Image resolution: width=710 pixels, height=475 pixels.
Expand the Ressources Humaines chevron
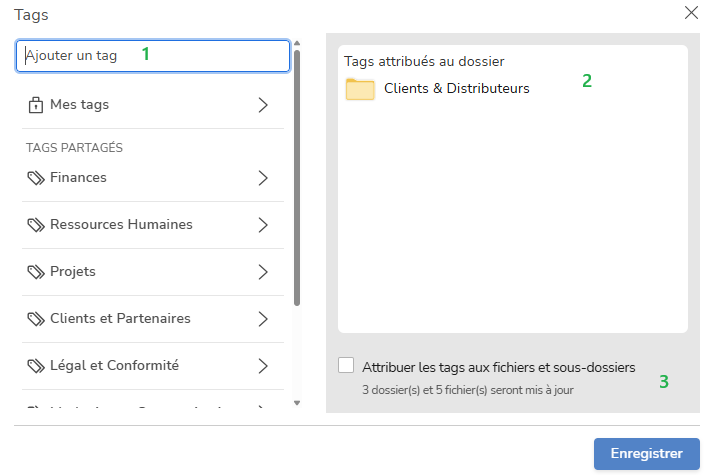(x=263, y=225)
